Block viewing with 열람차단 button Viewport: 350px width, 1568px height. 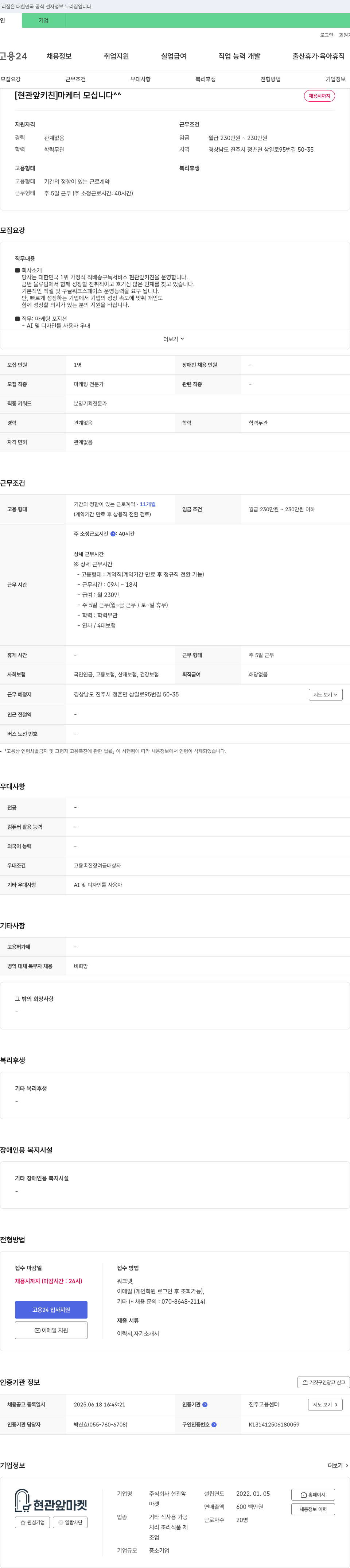(x=70, y=1522)
